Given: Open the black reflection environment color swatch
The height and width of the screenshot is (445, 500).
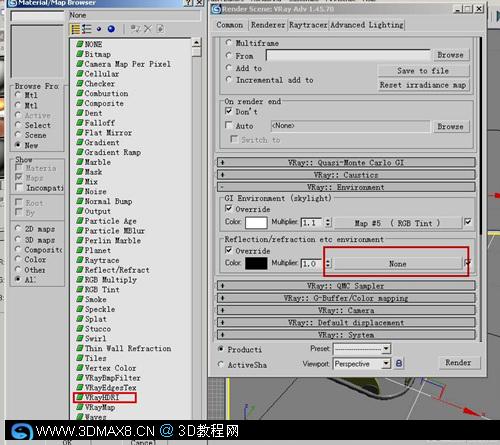Looking at the screenshot, I should point(256,263).
